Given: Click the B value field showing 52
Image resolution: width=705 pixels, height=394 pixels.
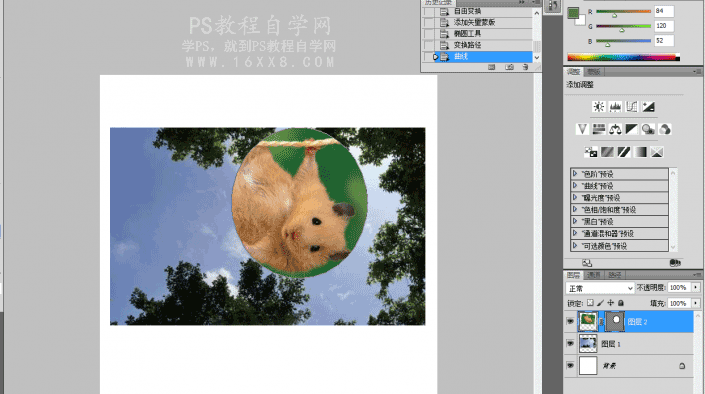Looking at the screenshot, I should pyautogui.click(x=664, y=40).
